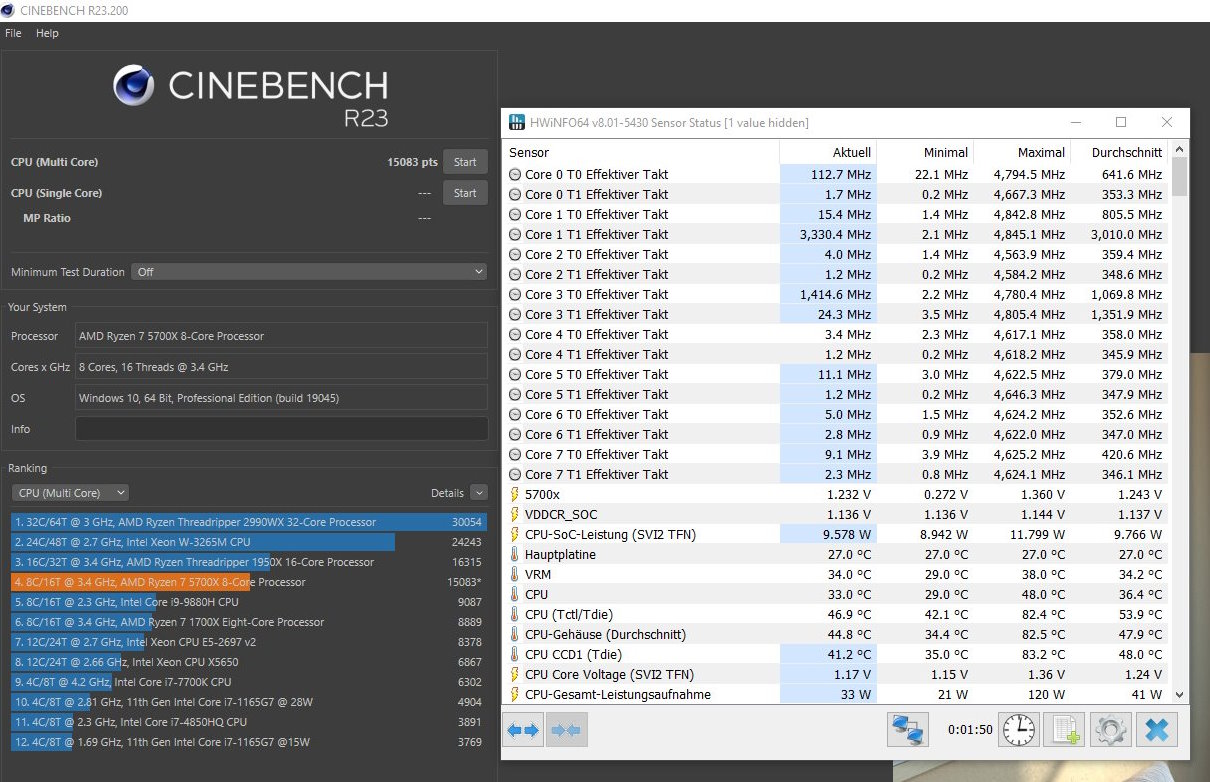Click the Durchschnitt column header
Viewport: 1210px width, 782px height.
click(1120, 152)
